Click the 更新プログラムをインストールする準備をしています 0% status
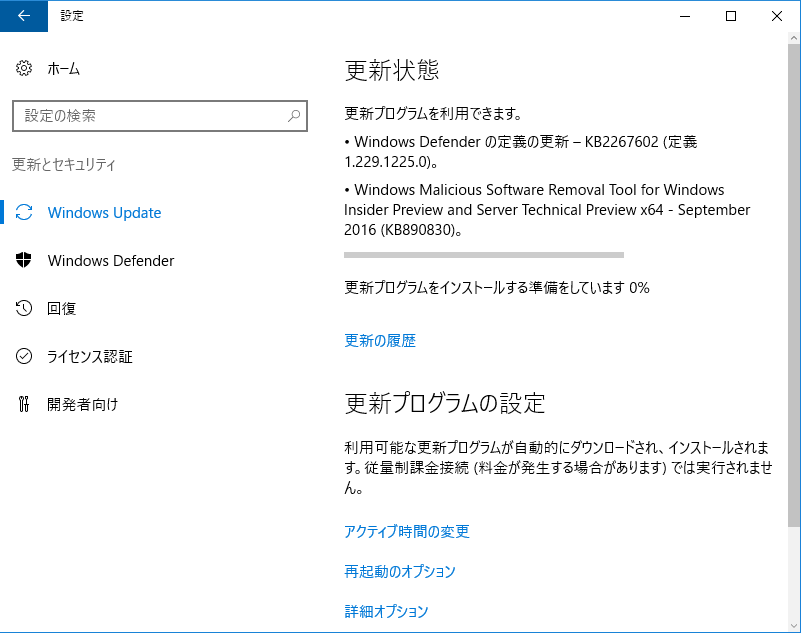 click(497, 288)
